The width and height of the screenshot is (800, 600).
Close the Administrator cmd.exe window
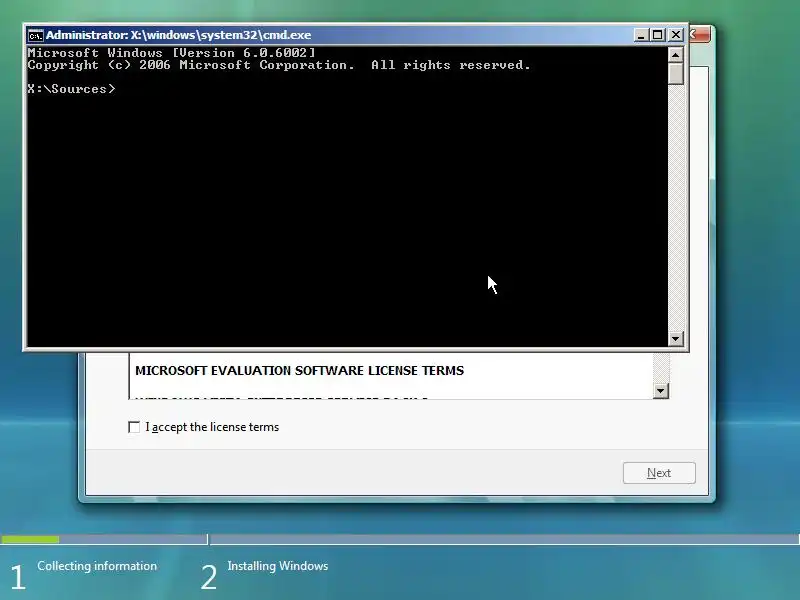pos(676,35)
